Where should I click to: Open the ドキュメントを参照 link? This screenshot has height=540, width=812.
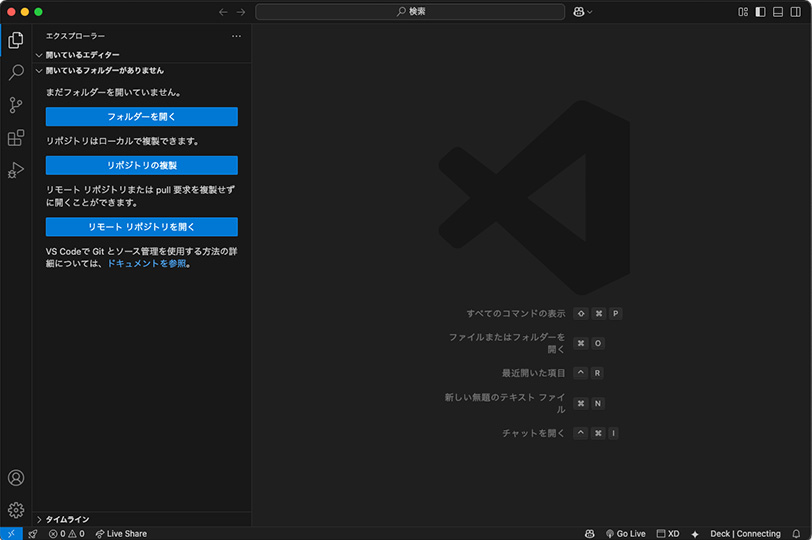(x=147, y=264)
